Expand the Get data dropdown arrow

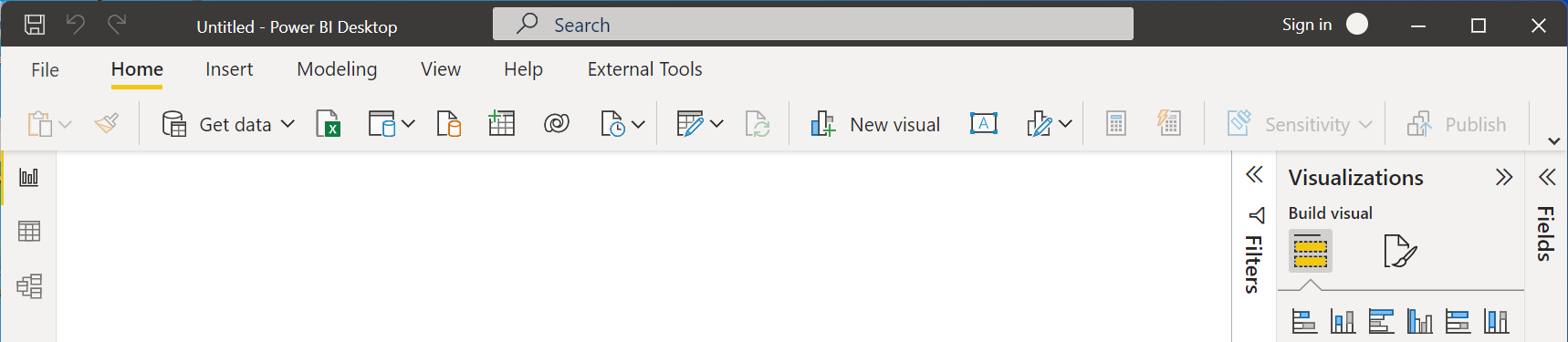[287, 124]
